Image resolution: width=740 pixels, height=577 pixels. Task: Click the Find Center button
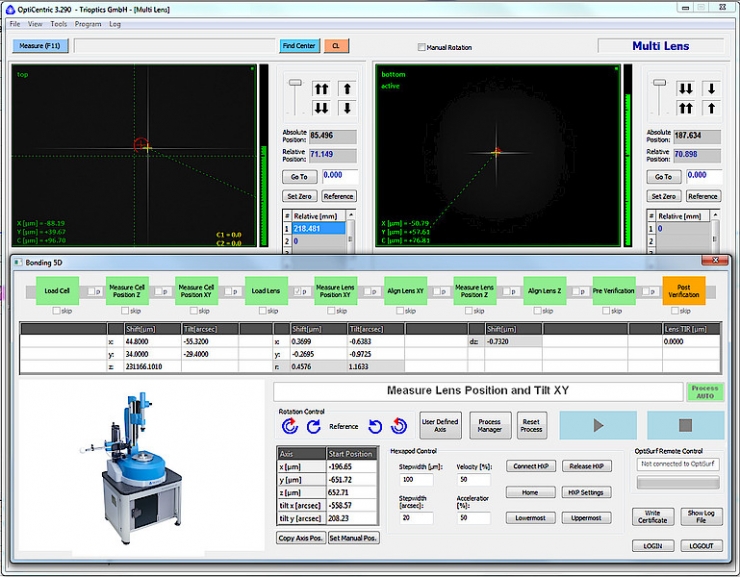299,46
